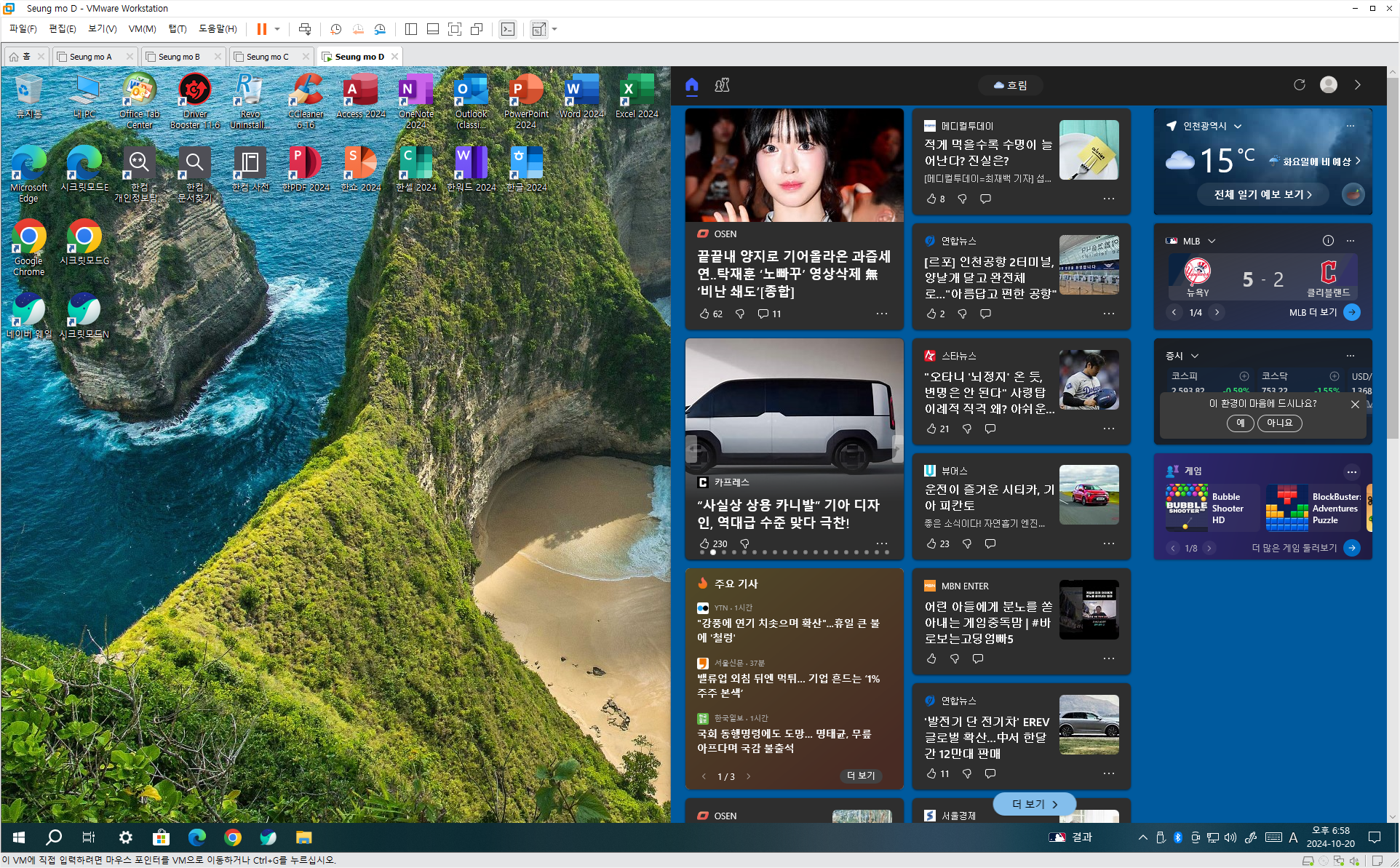Click the Microsoft Store taskbar icon
The width and height of the screenshot is (1400, 868).
[x=161, y=837]
